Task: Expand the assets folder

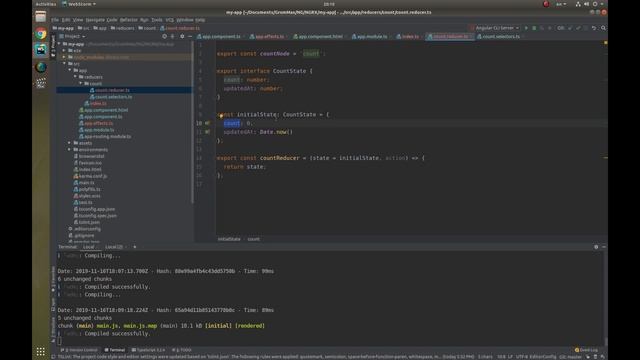Action: (x=70, y=143)
